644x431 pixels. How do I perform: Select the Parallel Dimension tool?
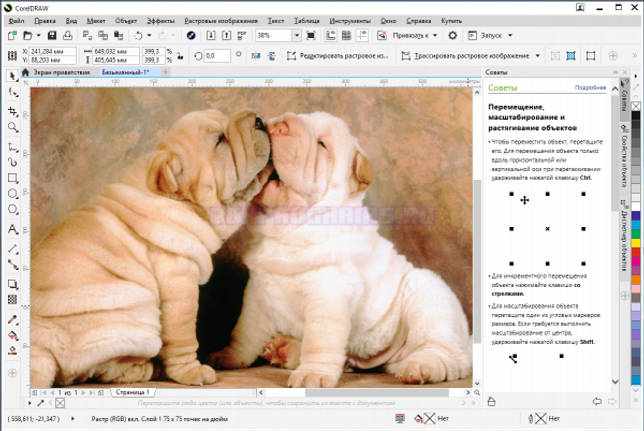(x=13, y=249)
